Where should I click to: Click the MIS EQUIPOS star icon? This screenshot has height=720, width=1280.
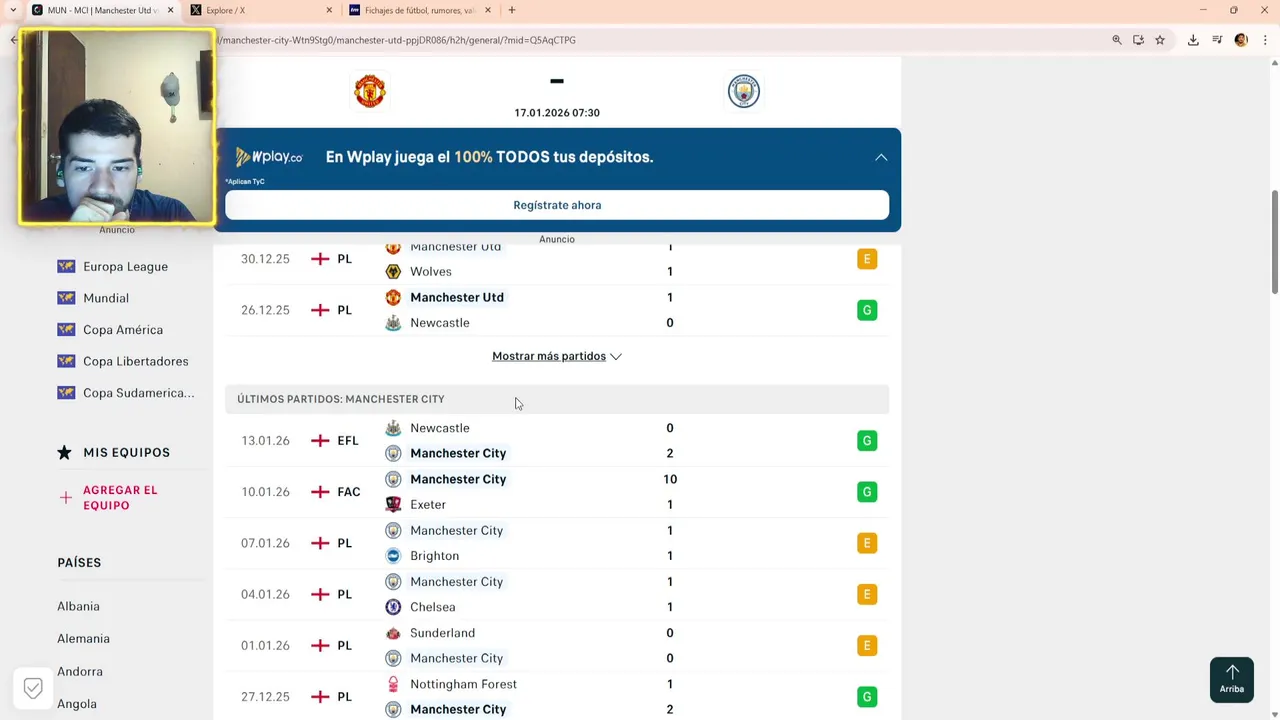click(x=65, y=453)
